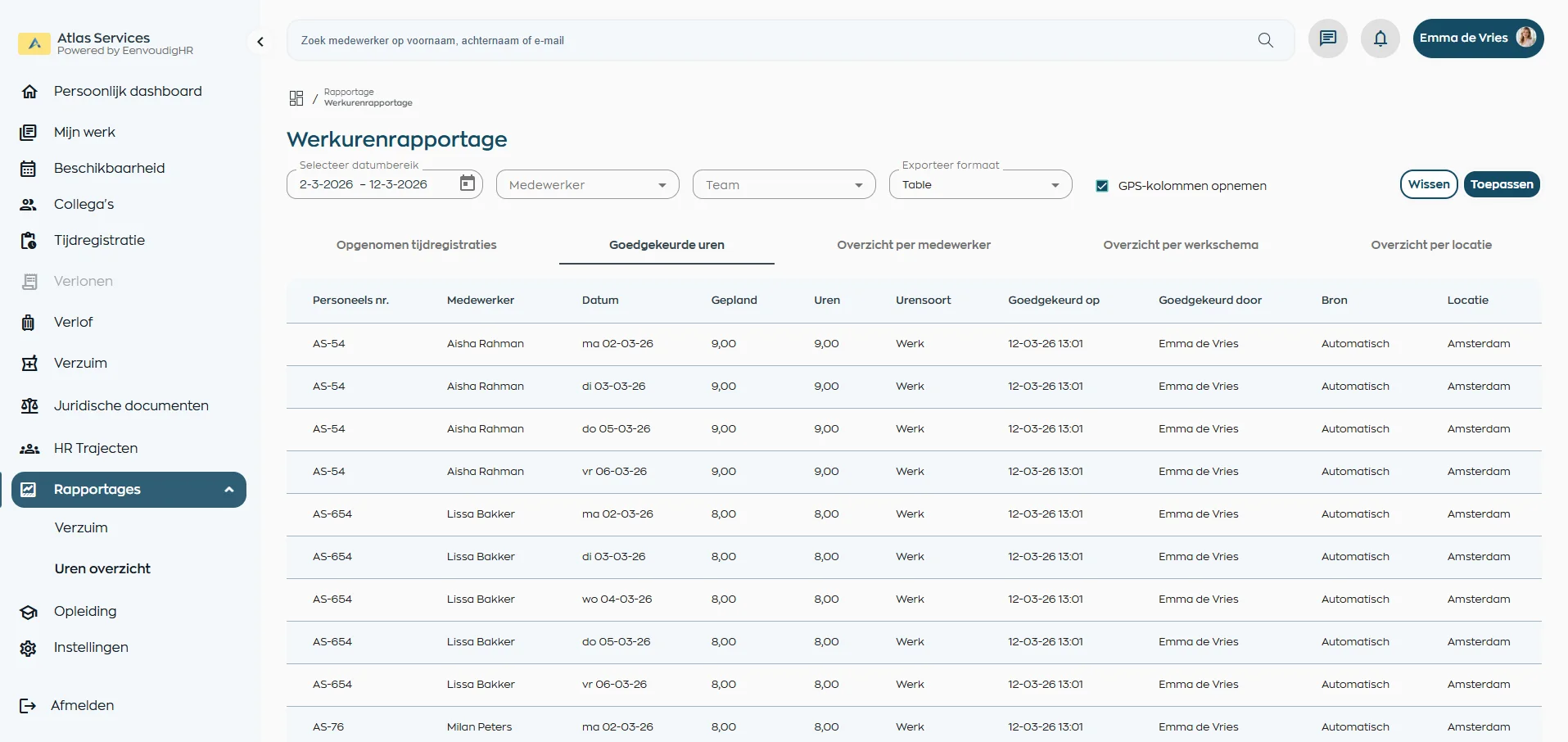The image size is (1568, 742).
Task: Open Instellingen via the gear icon
Action: tap(29, 648)
